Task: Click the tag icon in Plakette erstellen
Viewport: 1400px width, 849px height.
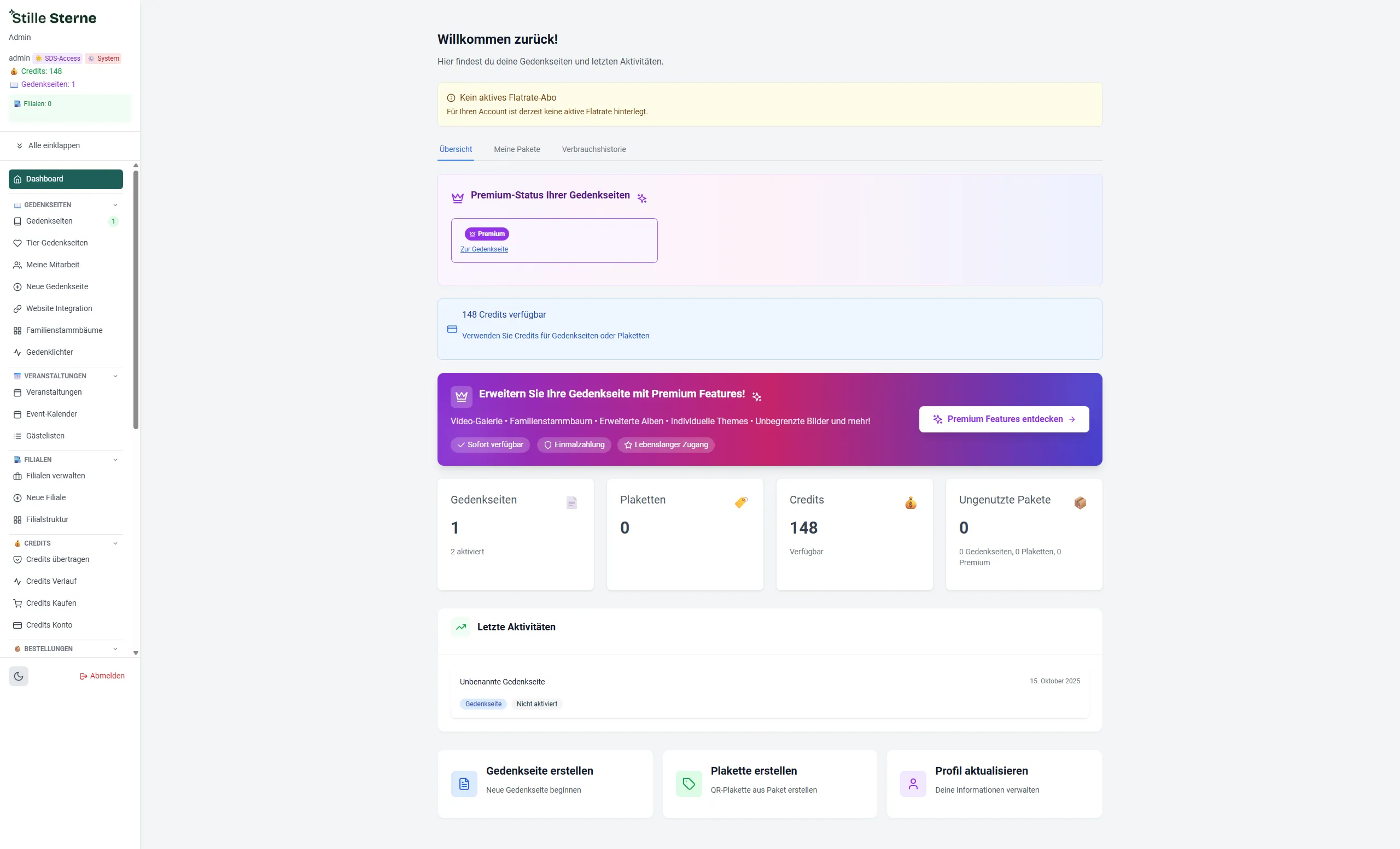Action: [x=688, y=784]
